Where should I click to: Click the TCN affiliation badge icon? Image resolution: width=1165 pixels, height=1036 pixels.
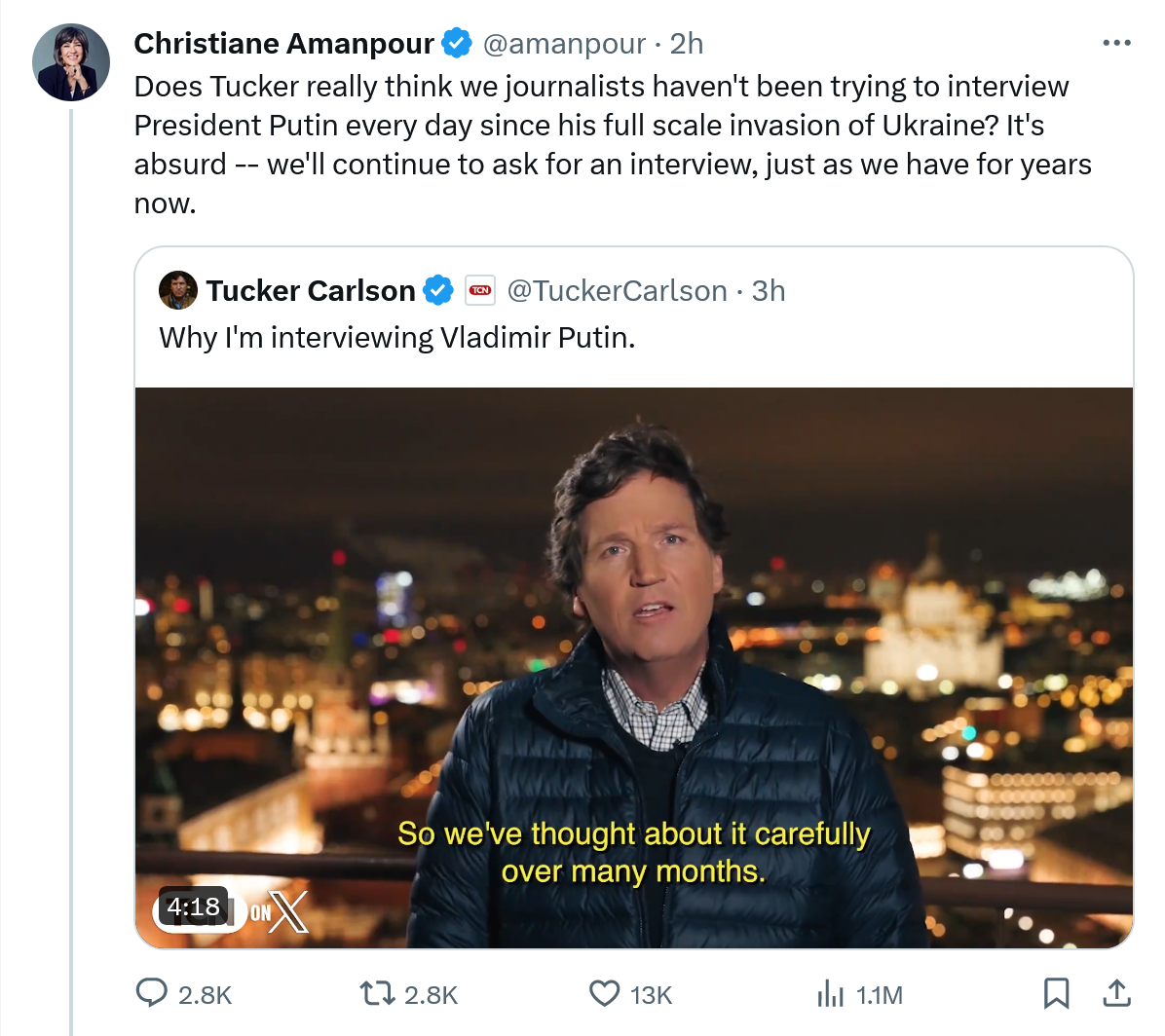[480, 290]
